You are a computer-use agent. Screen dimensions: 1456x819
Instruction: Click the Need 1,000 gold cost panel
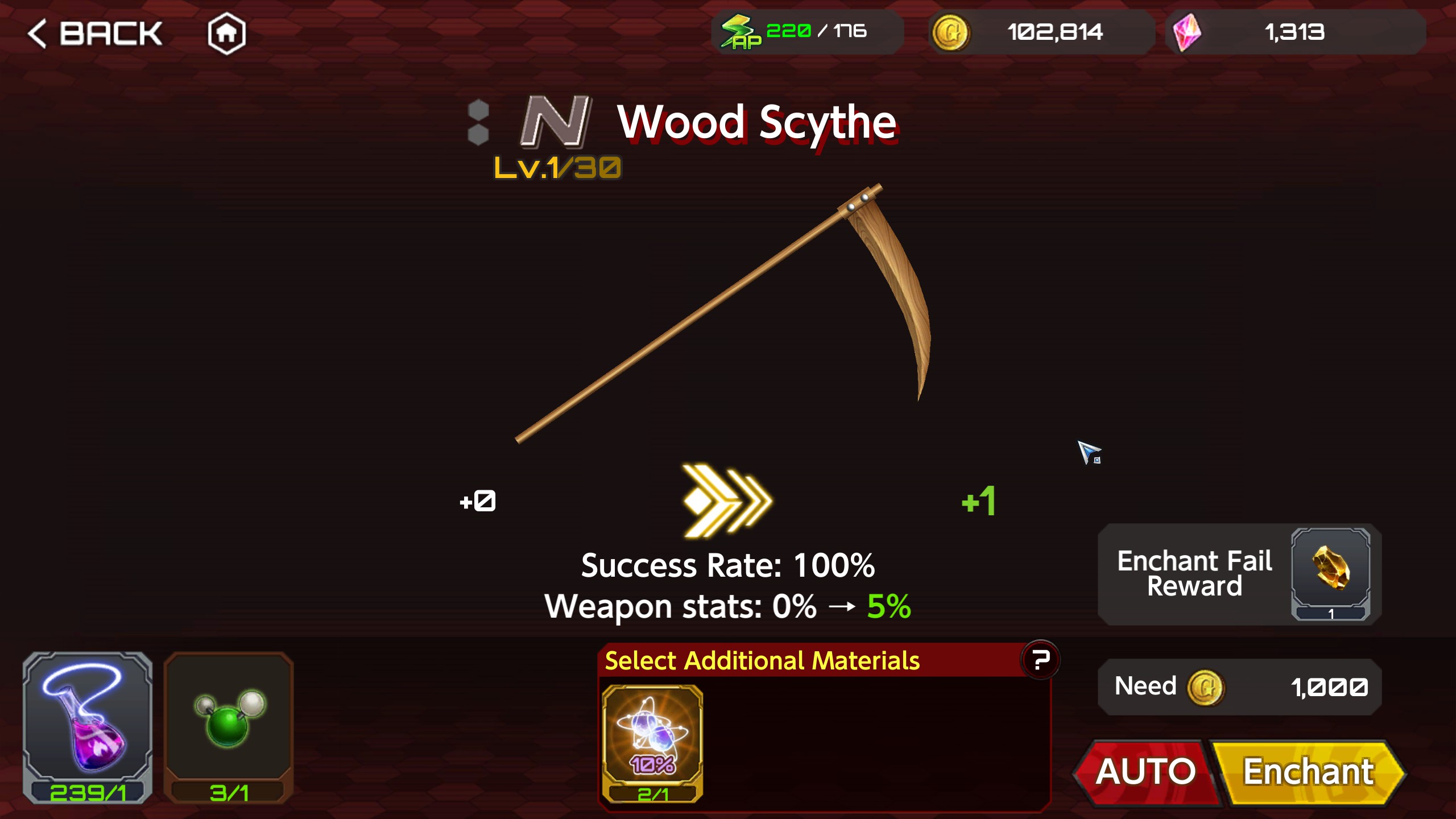point(1240,686)
